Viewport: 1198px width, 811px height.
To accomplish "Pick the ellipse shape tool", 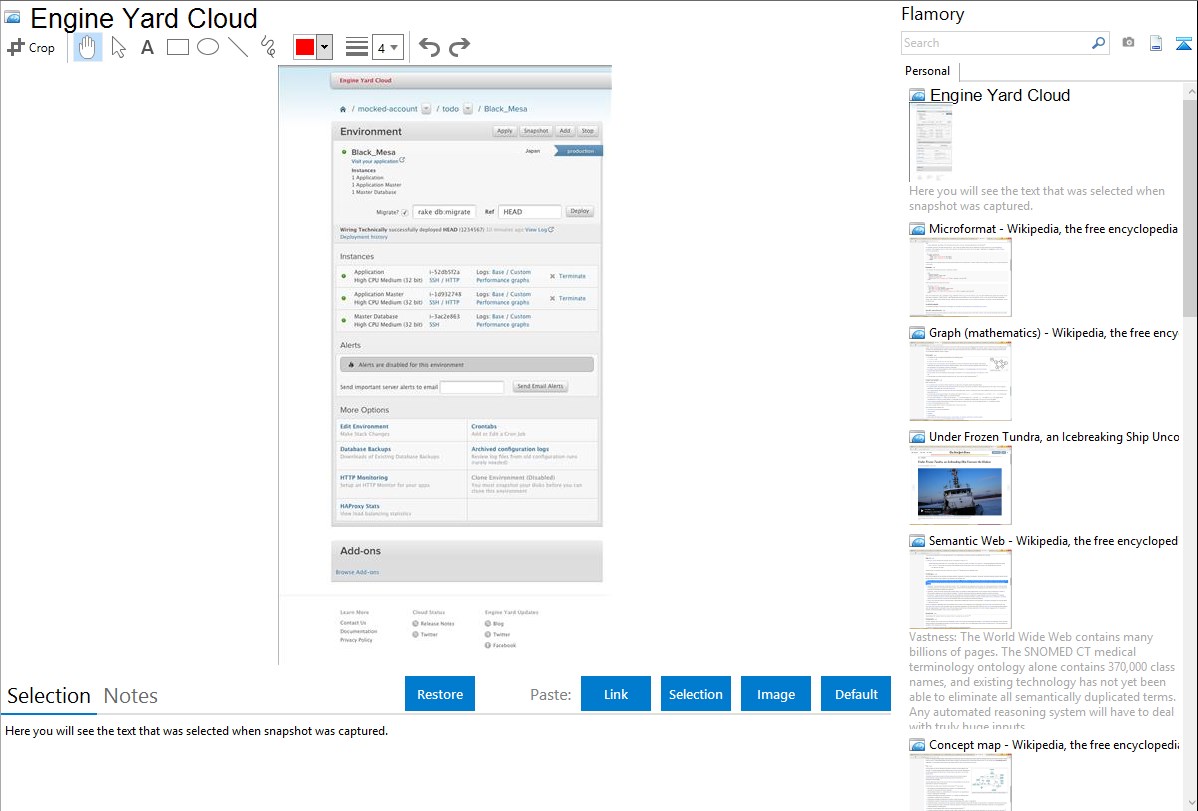I will pos(208,47).
